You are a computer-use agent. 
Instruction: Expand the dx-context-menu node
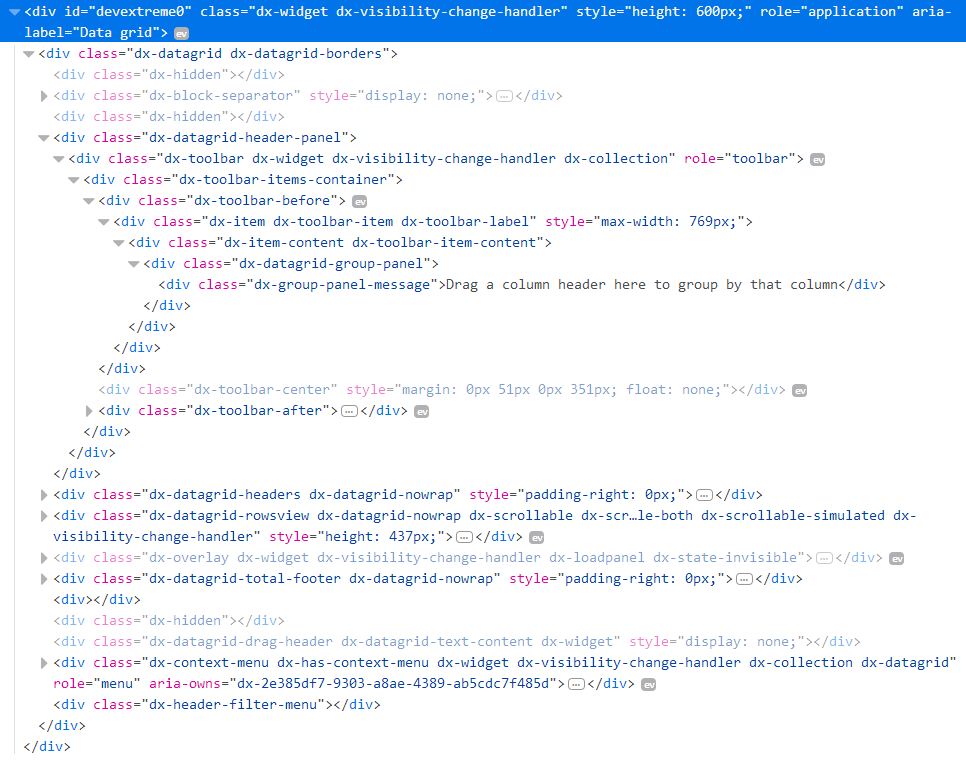(43, 663)
